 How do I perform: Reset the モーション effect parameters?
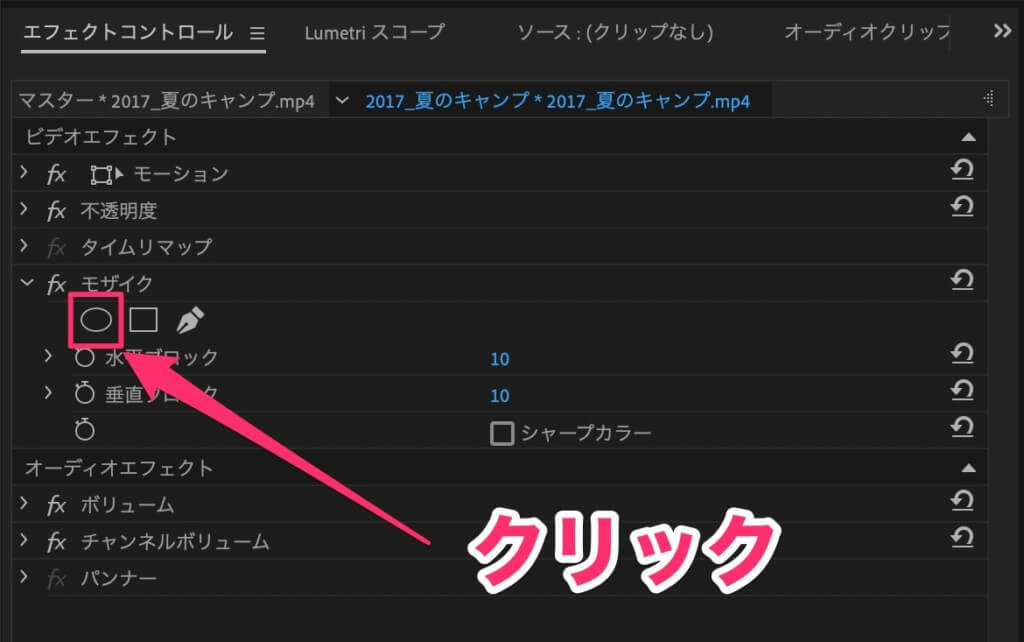(x=961, y=172)
